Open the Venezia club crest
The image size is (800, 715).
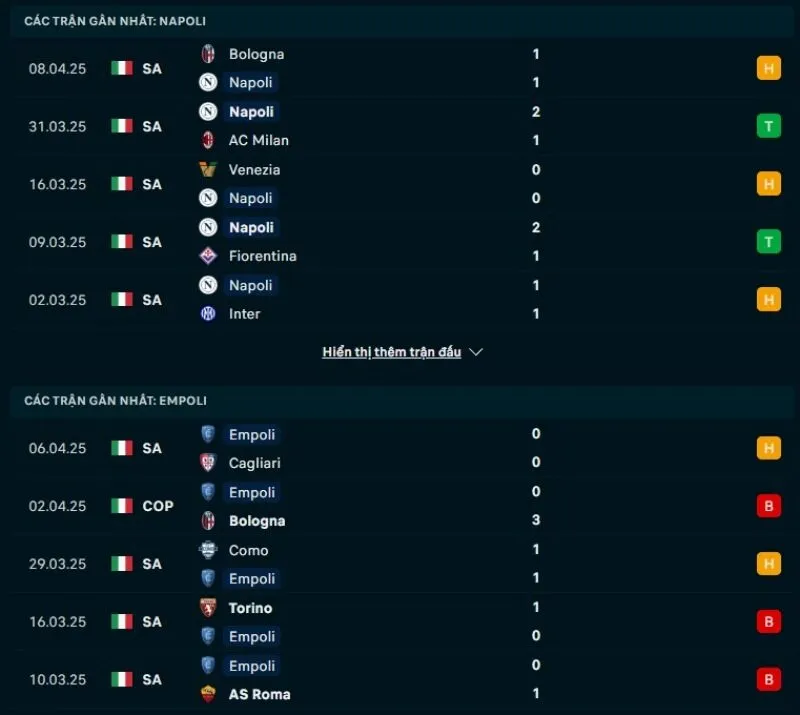tap(208, 170)
